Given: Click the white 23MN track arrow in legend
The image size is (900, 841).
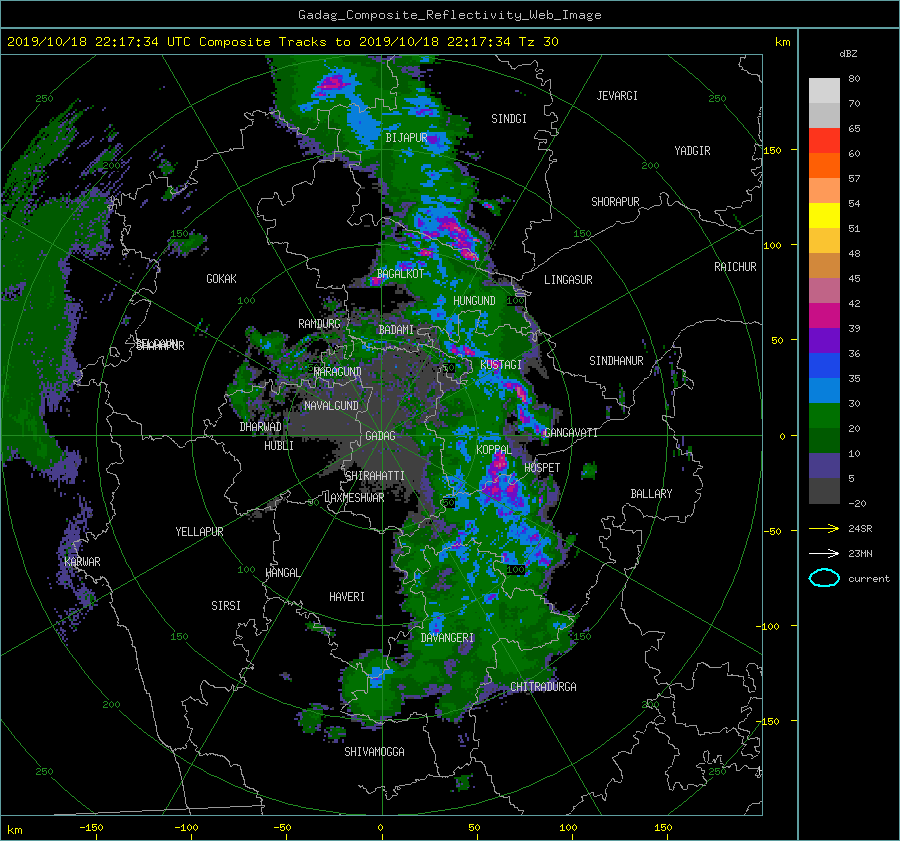Looking at the screenshot, I should click(x=824, y=553).
